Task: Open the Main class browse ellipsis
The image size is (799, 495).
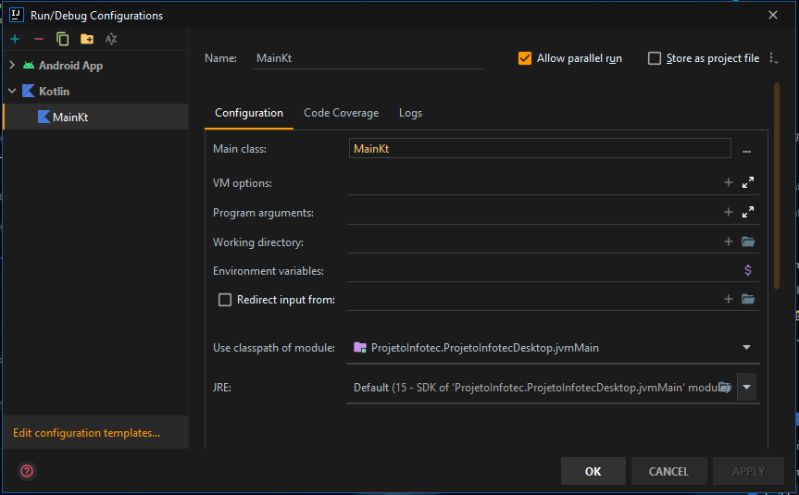Action: tap(746, 151)
